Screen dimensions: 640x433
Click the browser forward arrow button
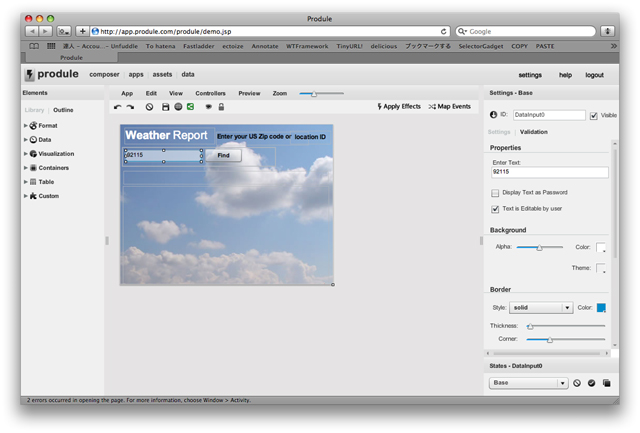click(46, 31)
